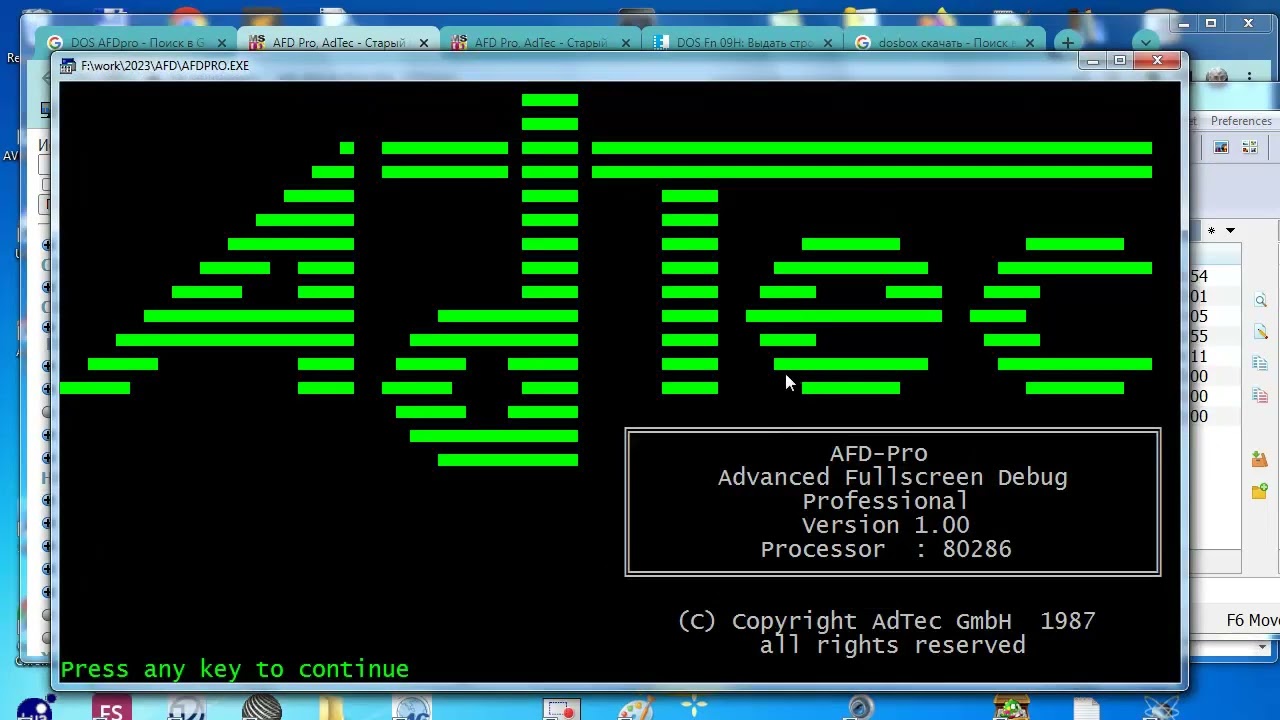Click the "Version 1.00" text
Image resolution: width=1280 pixels, height=720 pixels.
(885, 525)
